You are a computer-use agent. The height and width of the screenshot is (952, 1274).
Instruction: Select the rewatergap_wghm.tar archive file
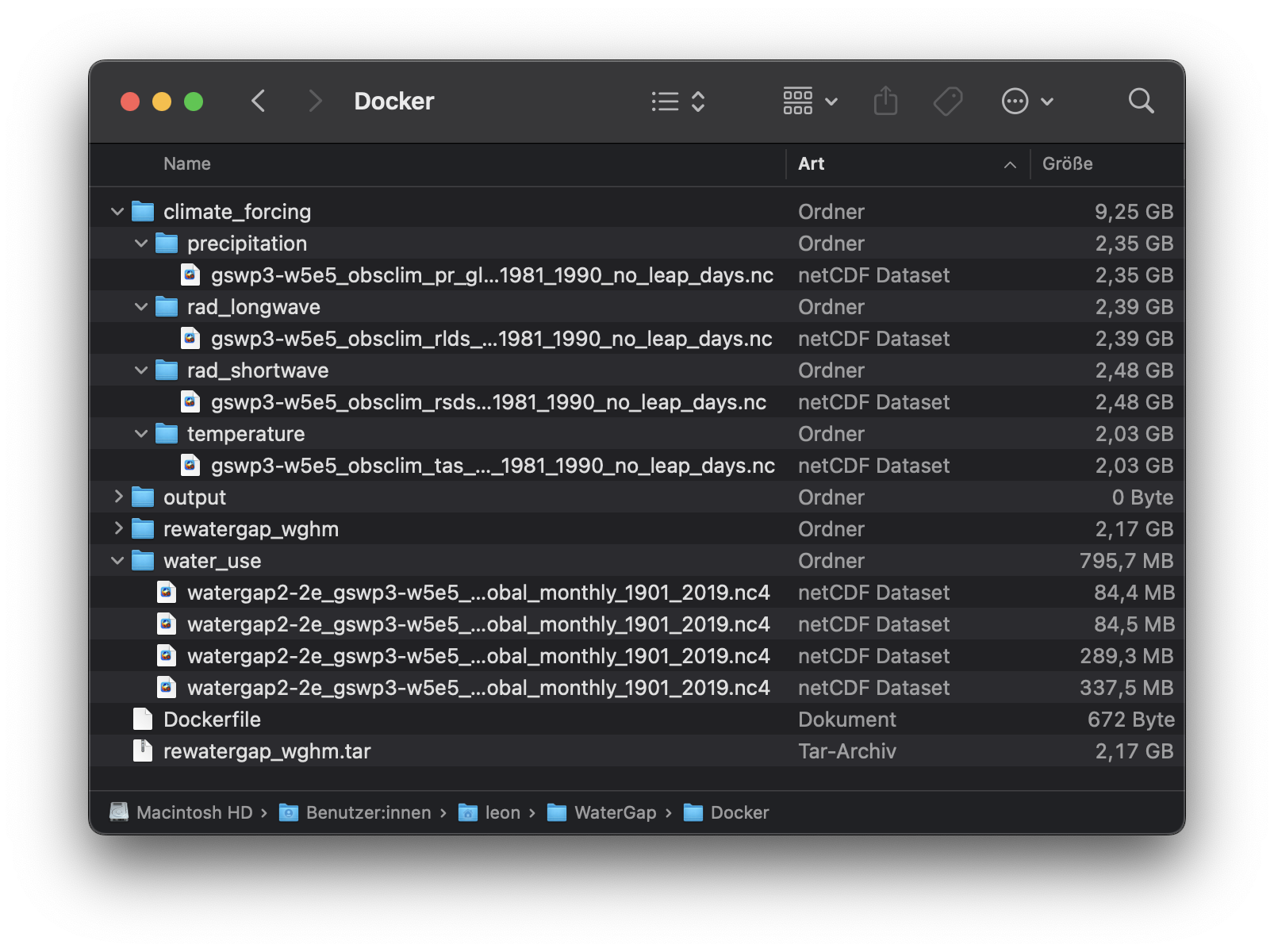point(267,751)
